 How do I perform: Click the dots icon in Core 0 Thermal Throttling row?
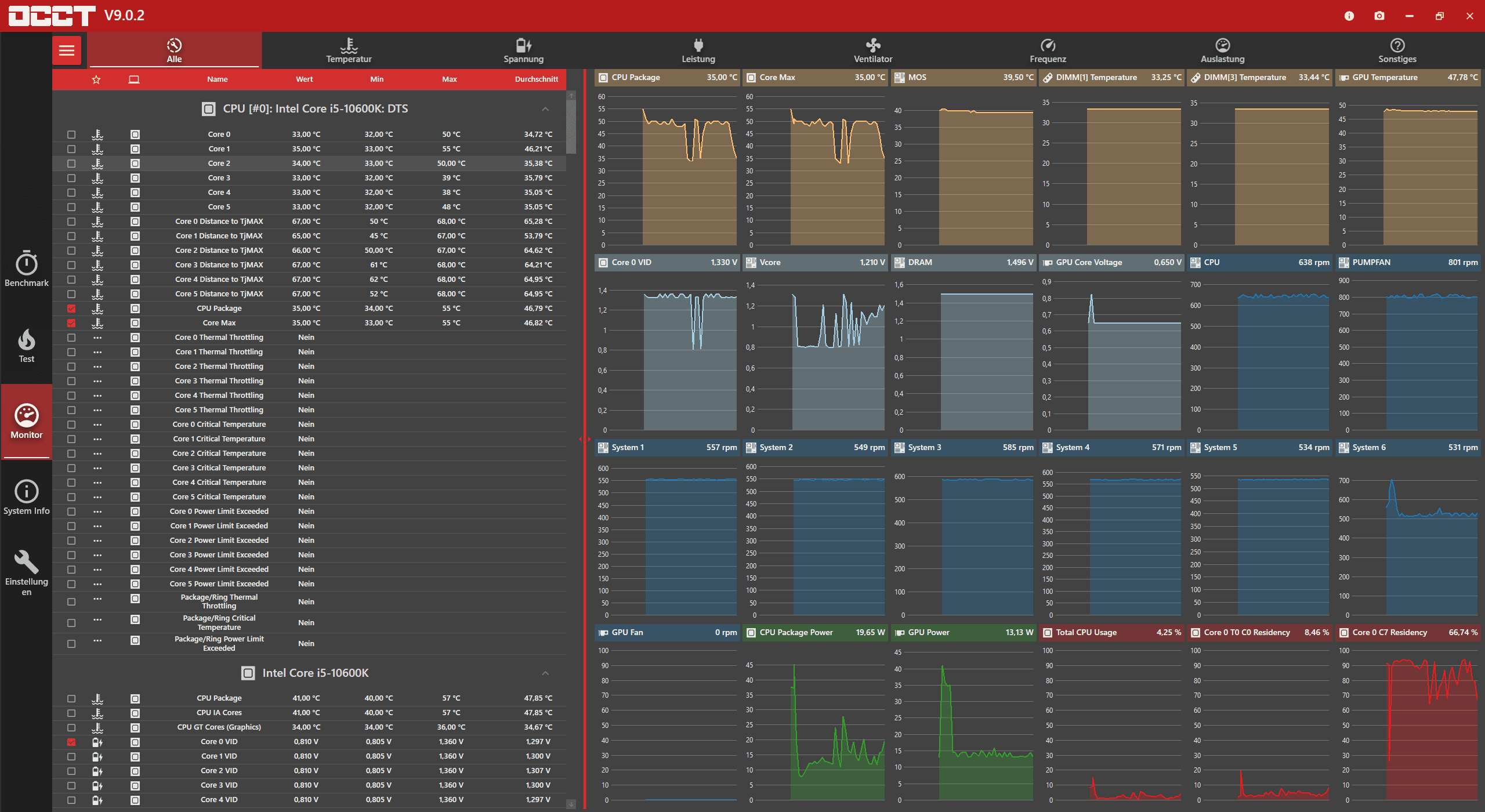(97, 337)
